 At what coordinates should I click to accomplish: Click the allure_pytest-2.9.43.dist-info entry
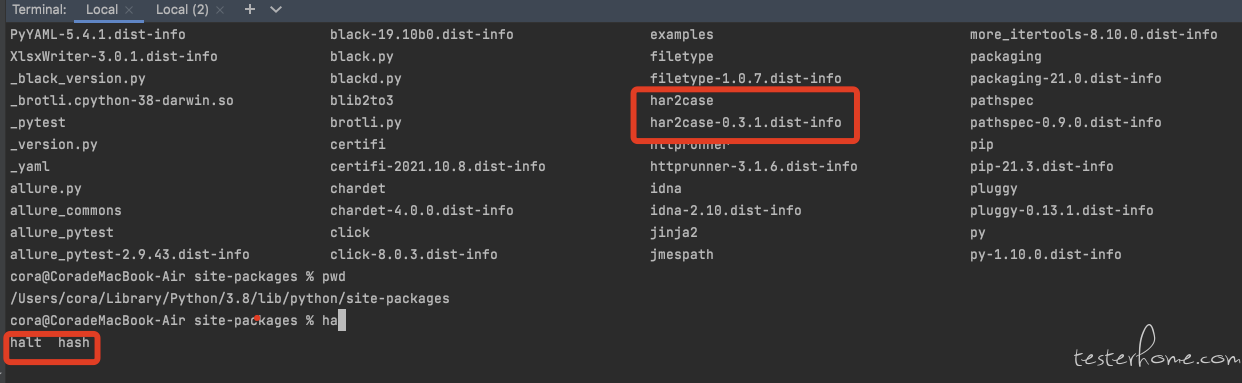coord(130,255)
